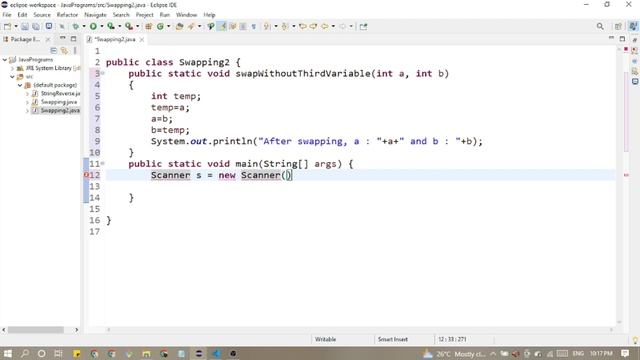Toggle the Word Wrap toolbar icon
The width and height of the screenshot is (640, 360).
coord(233,27)
